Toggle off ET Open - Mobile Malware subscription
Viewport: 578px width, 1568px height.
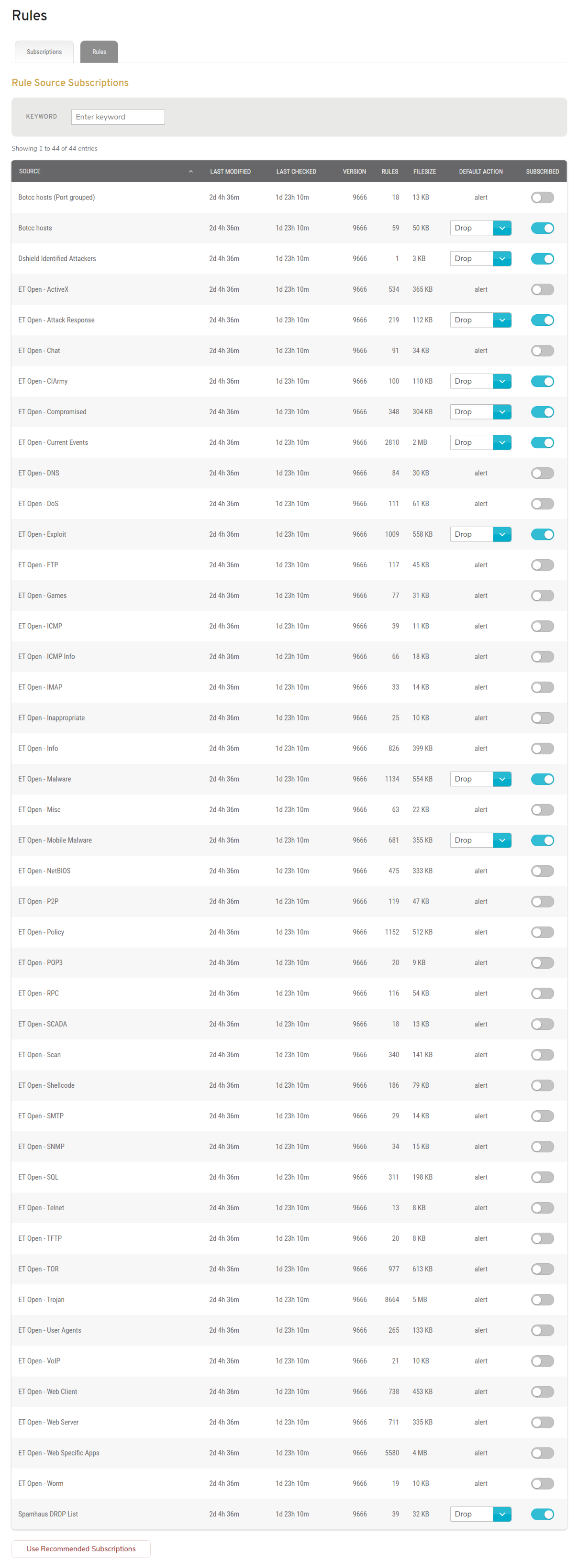click(542, 840)
